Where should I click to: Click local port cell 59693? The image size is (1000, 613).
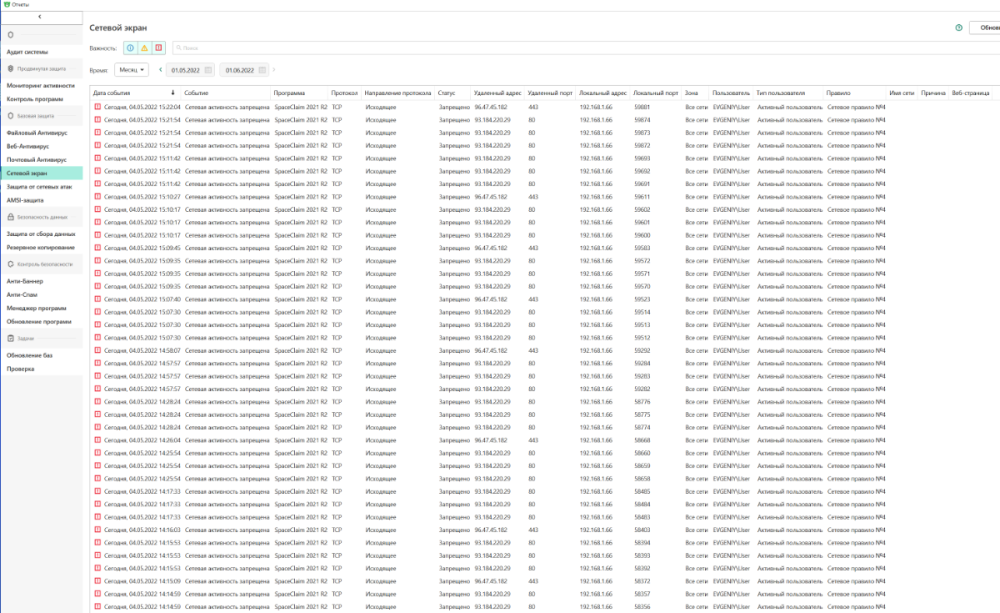tap(642, 158)
